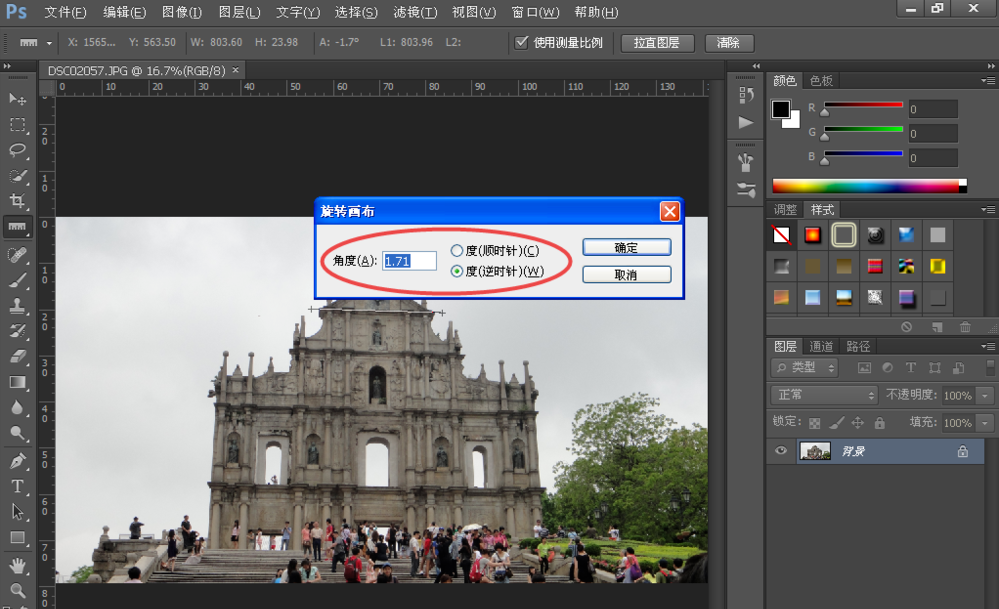Select the 度(顺时针) radio button

(457, 251)
